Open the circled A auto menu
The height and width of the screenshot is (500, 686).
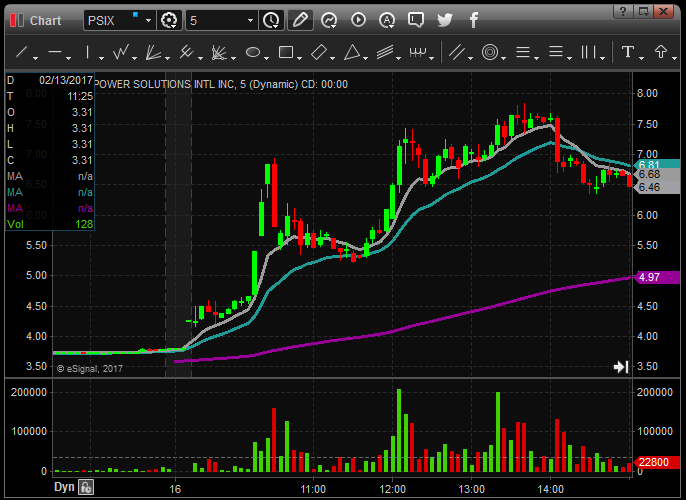coord(387,20)
